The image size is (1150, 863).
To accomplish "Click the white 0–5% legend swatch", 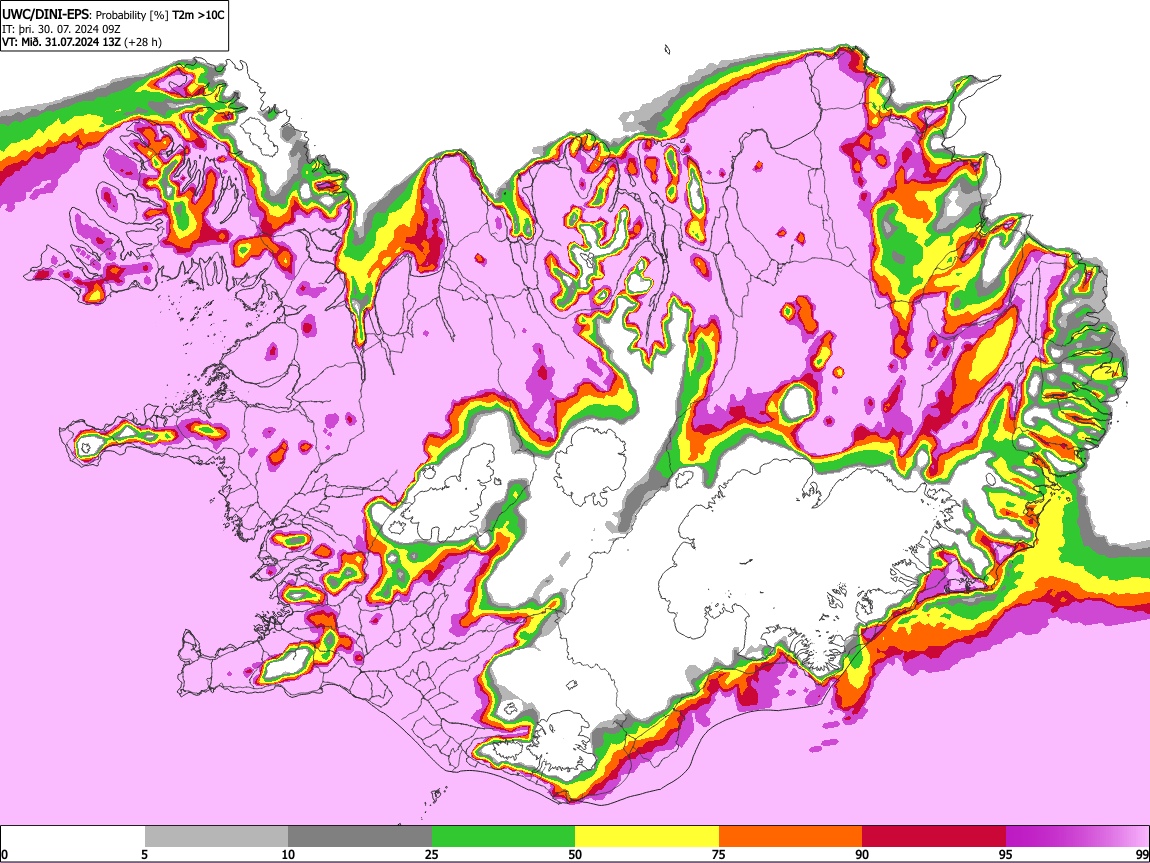I will (x=73, y=836).
